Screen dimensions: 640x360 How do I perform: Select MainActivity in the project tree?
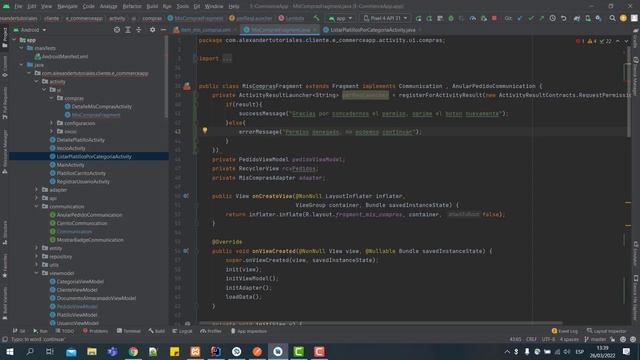[x=67, y=165]
